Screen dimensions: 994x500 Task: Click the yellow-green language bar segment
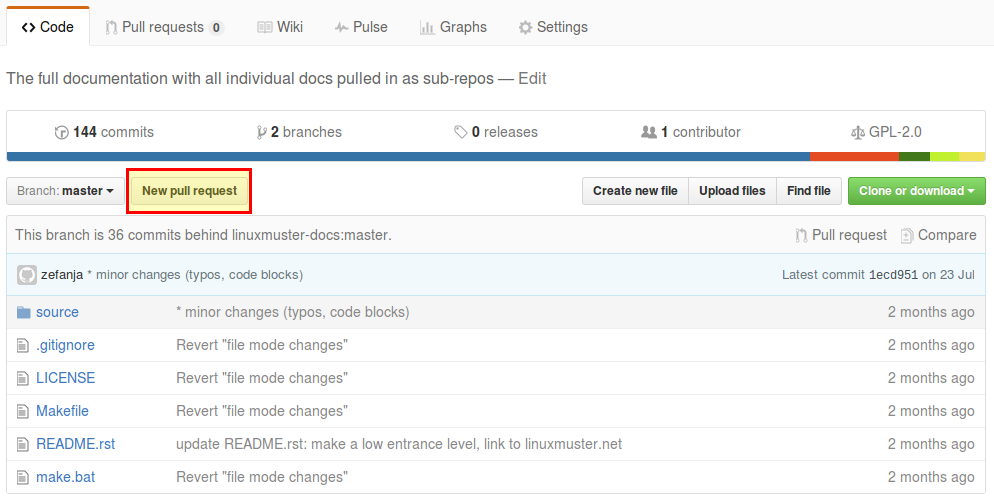tap(945, 157)
